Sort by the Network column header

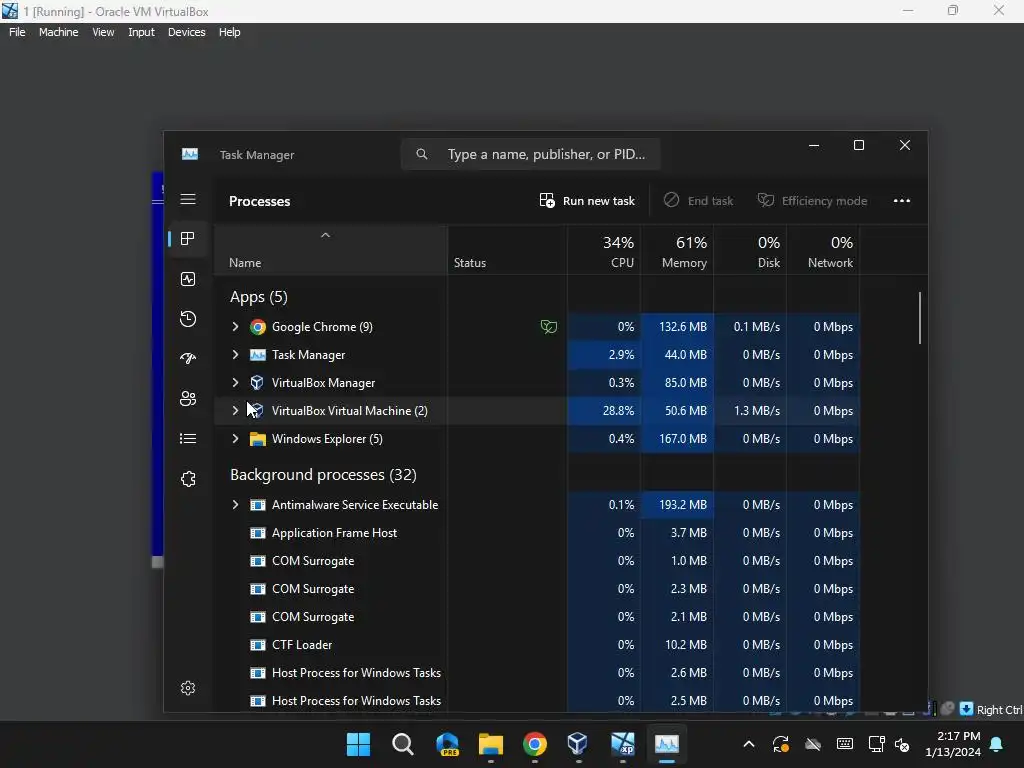824,251
